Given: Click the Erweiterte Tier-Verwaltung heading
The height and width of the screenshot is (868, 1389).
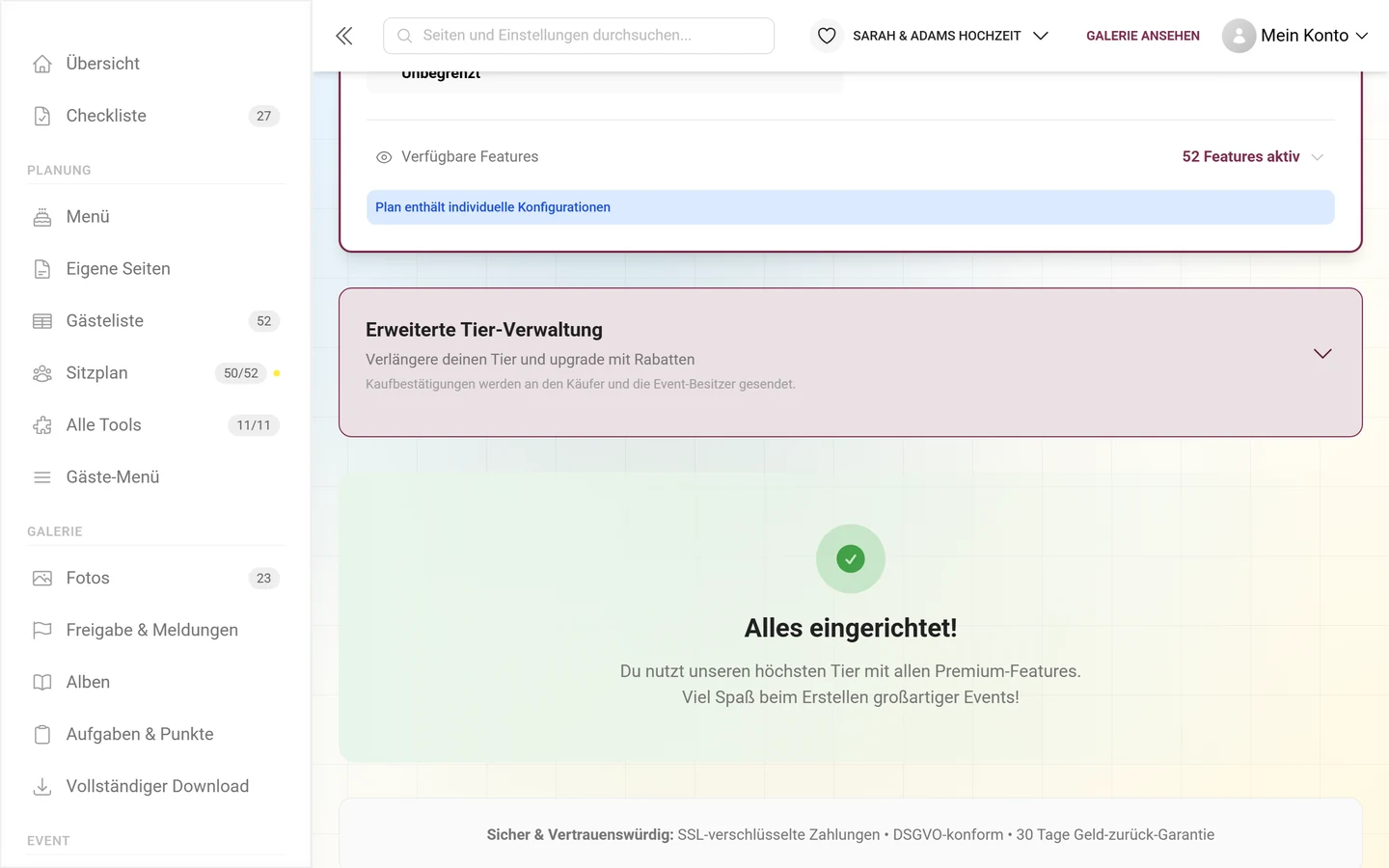Looking at the screenshot, I should 484,330.
